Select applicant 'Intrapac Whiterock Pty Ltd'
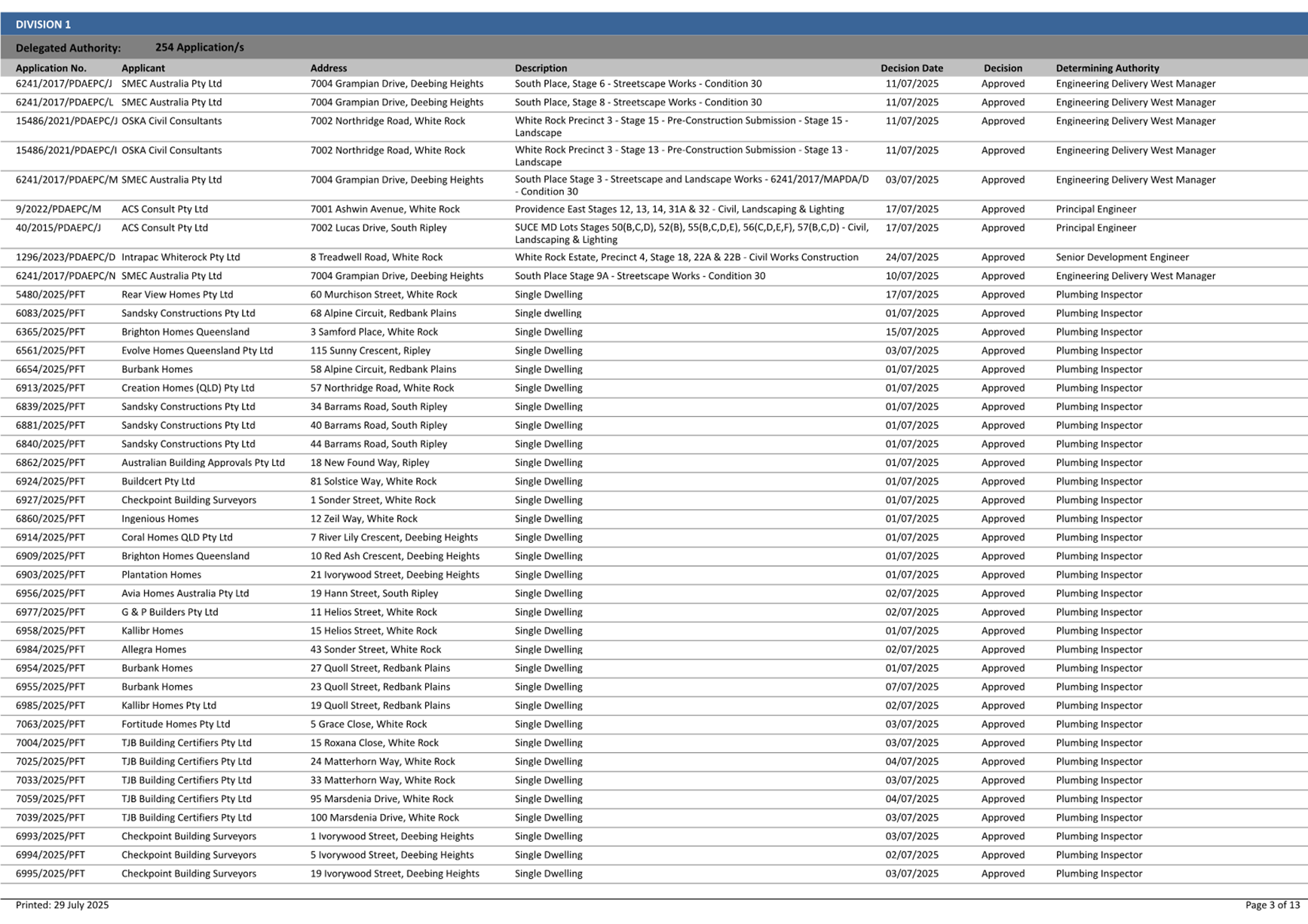Screen dimensions: 1308x924 (x=181, y=258)
